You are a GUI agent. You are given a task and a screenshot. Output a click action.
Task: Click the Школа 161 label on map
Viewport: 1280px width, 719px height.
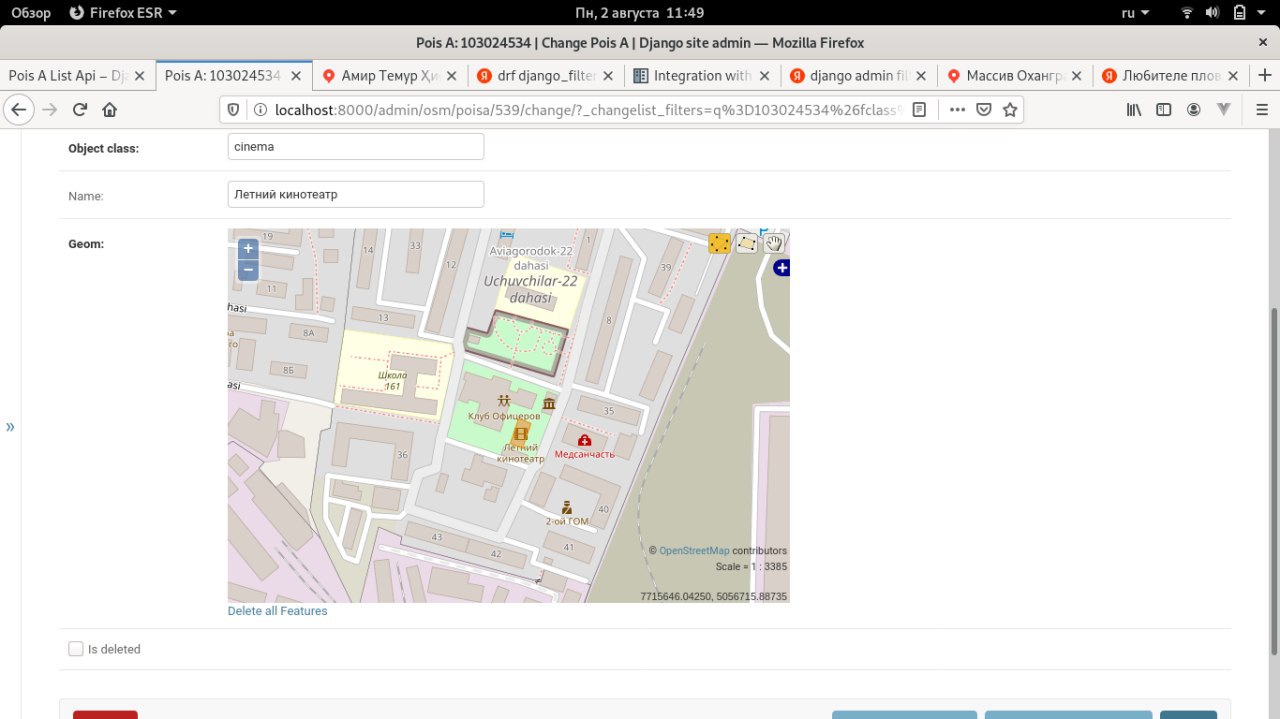pyautogui.click(x=392, y=381)
